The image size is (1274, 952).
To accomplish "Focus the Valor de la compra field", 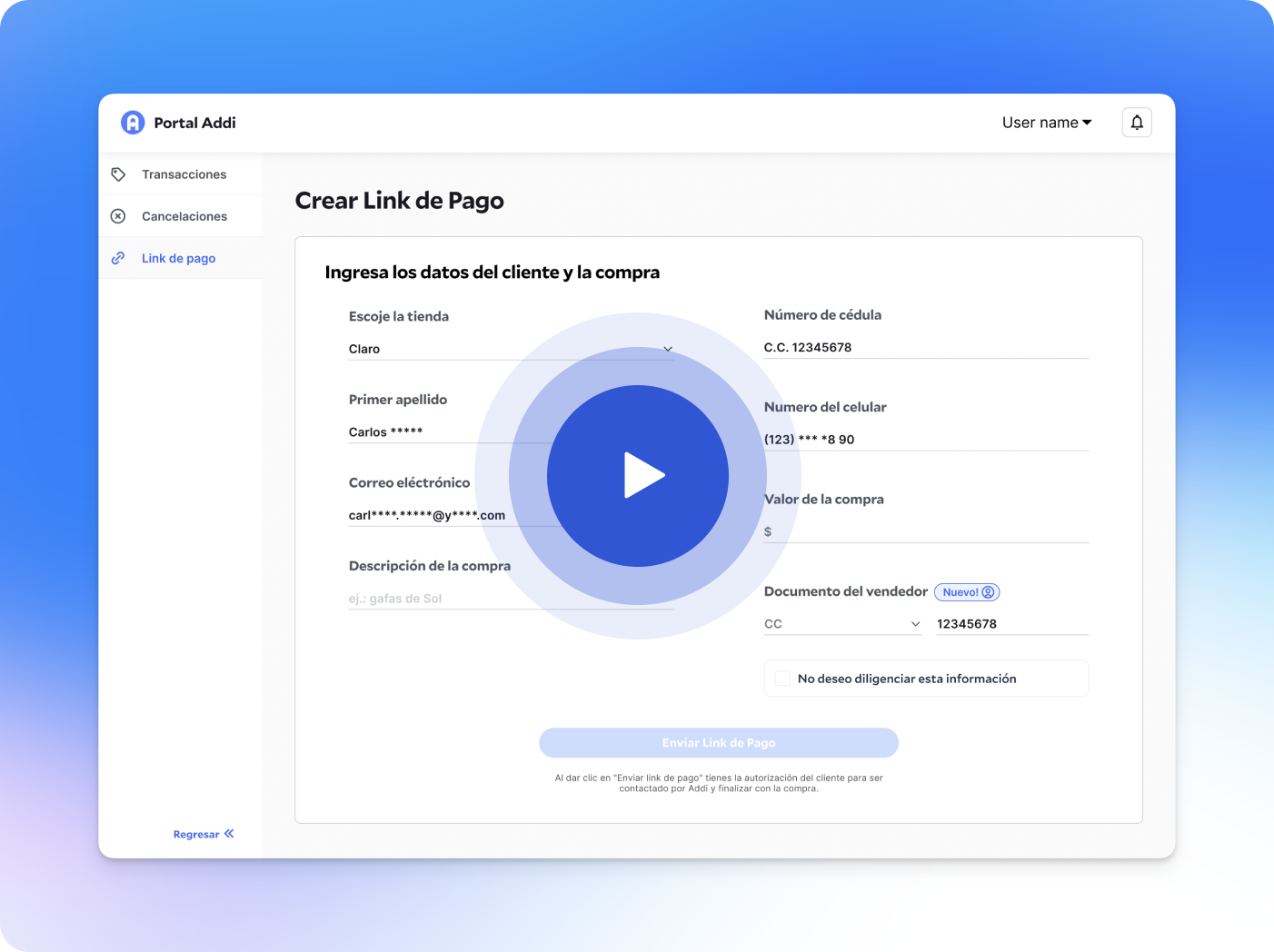I will [926, 531].
